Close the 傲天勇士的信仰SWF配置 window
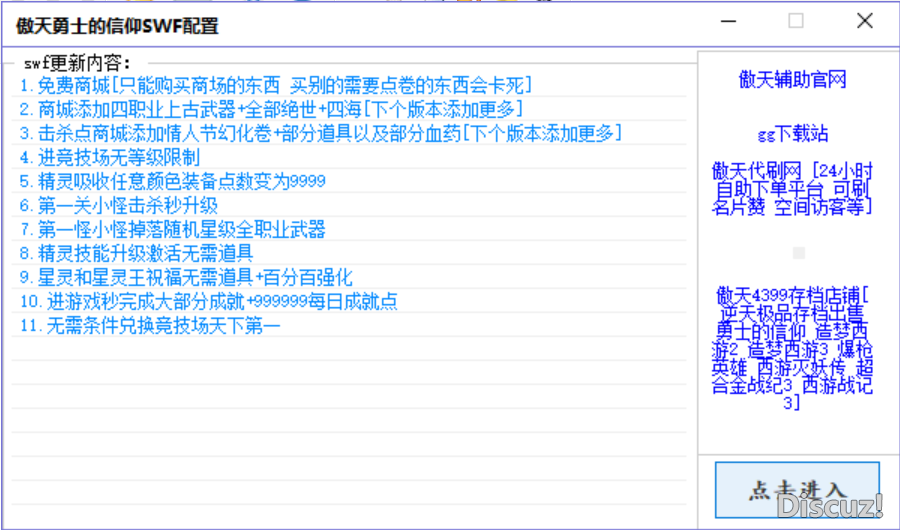This screenshot has width=900, height=530. pyautogui.click(x=864, y=21)
